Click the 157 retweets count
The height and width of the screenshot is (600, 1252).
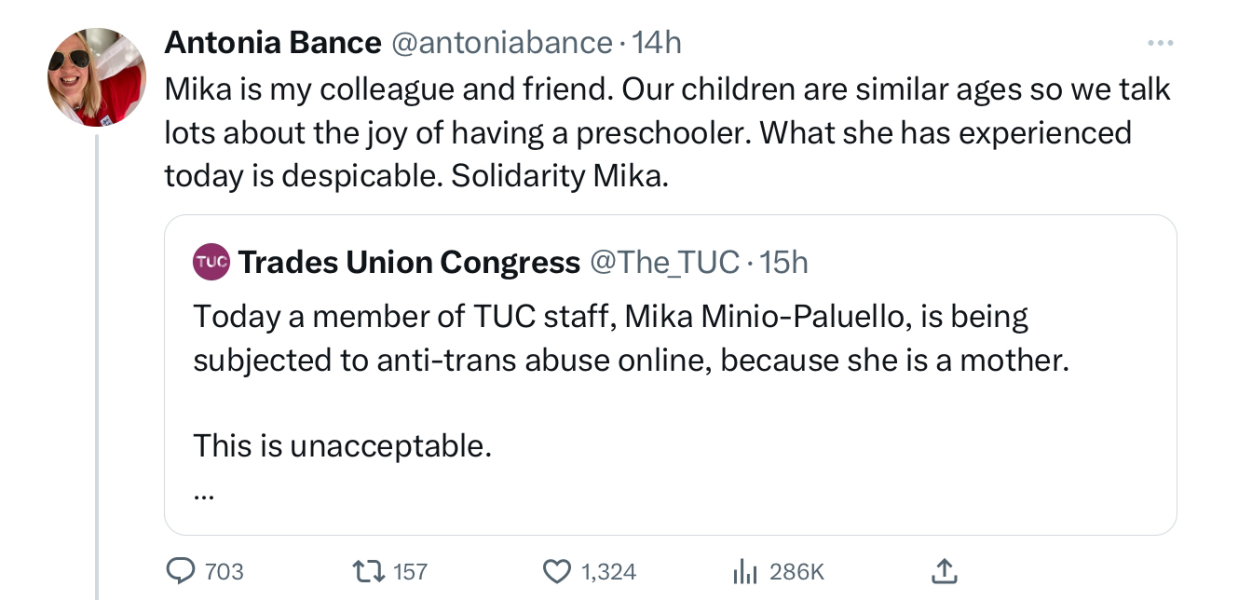click(410, 572)
